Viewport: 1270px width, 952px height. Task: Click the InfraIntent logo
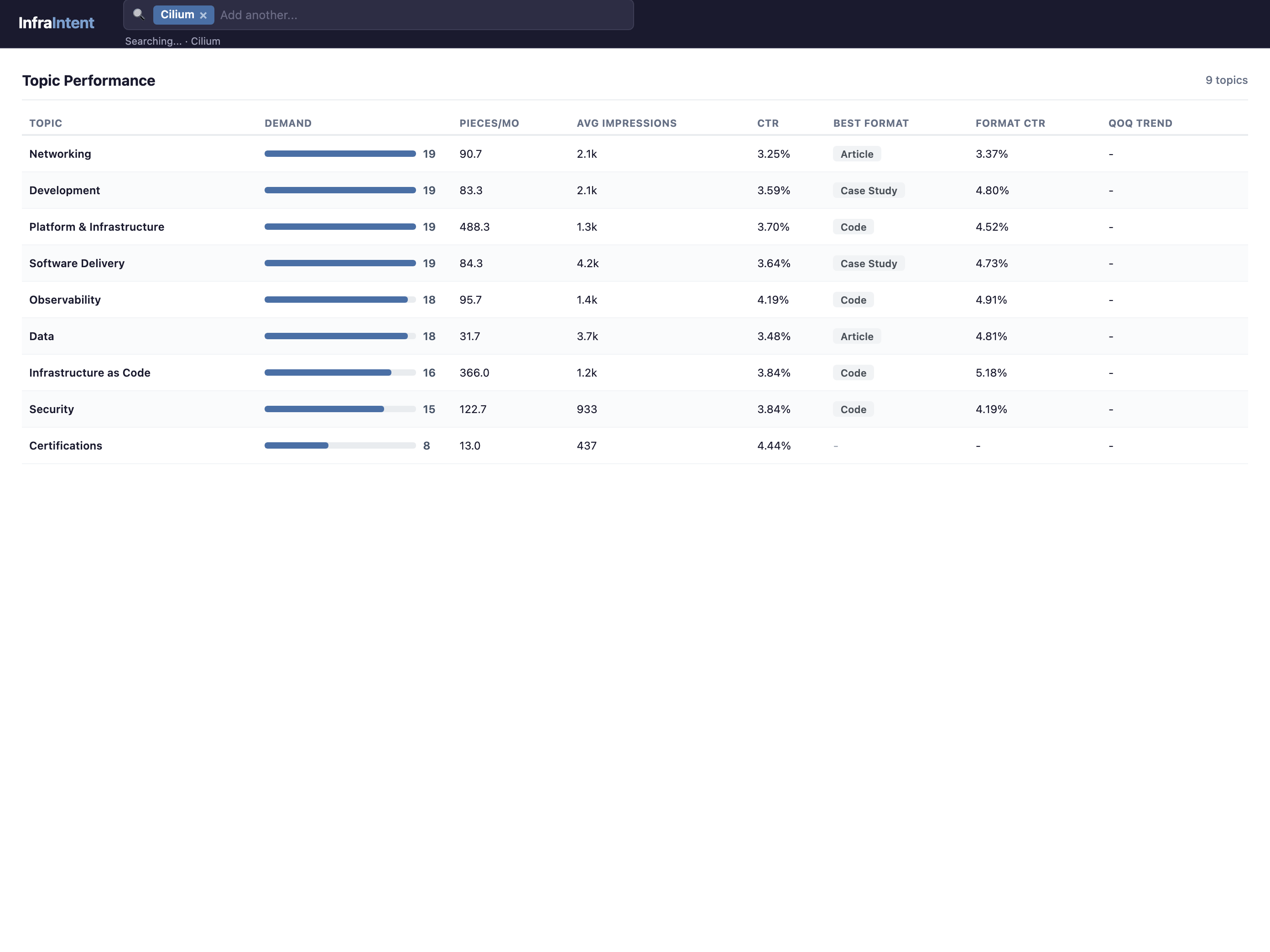(x=56, y=22)
